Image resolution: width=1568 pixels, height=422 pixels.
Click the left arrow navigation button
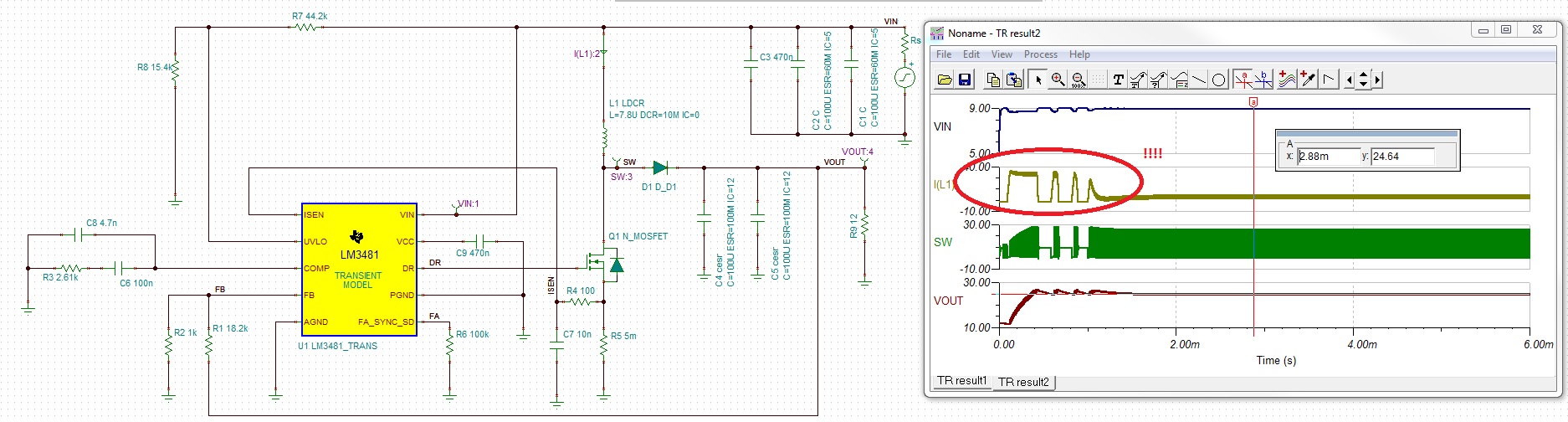pyautogui.click(x=1349, y=80)
